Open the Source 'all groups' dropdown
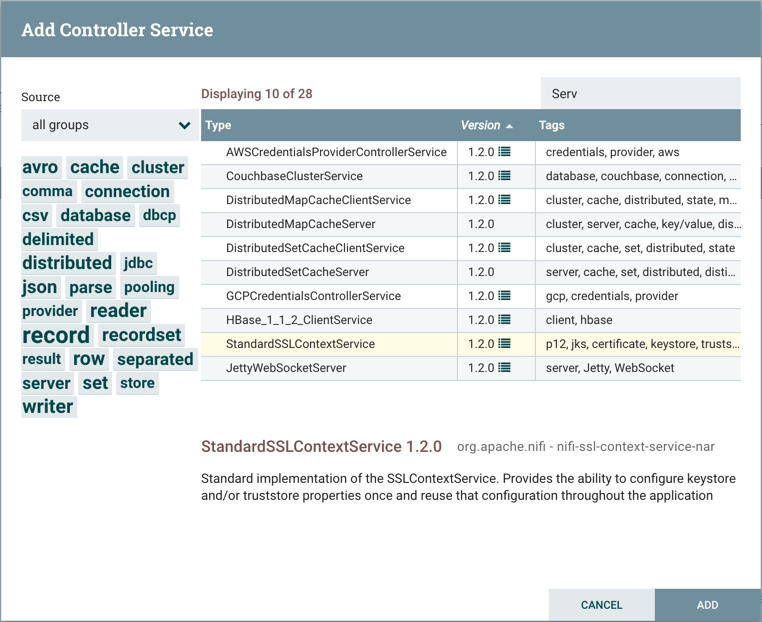 coord(109,125)
